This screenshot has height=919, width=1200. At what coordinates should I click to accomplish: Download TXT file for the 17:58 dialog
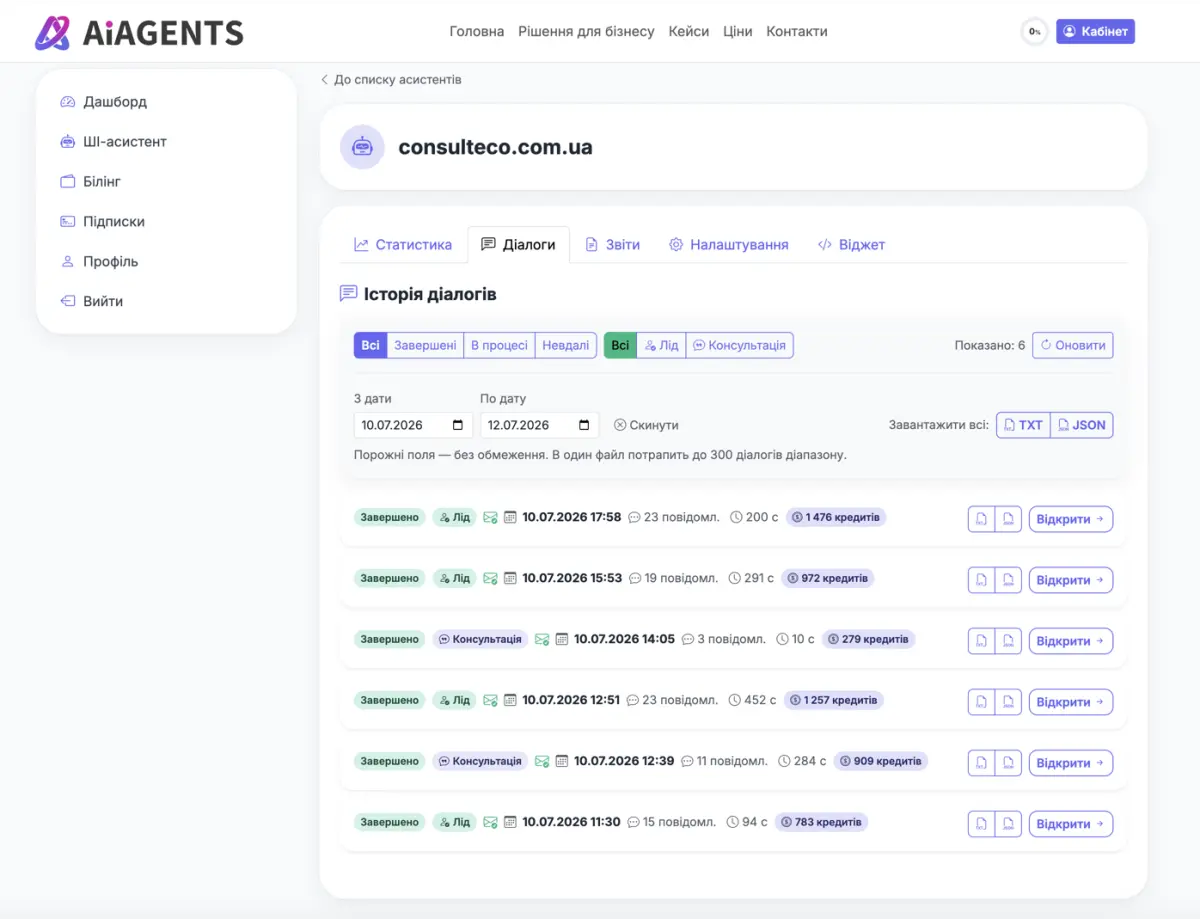click(981, 519)
